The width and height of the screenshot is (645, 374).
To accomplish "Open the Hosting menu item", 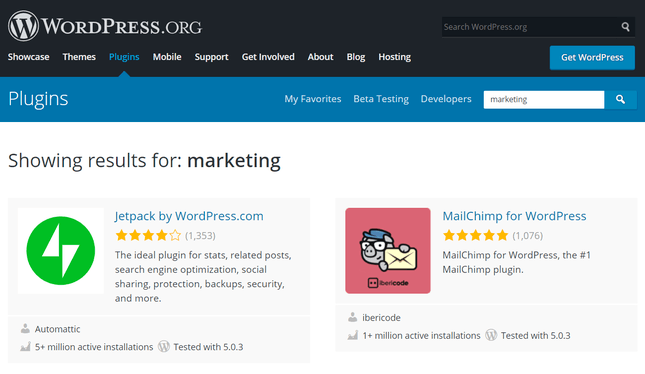I will click(x=394, y=57).
